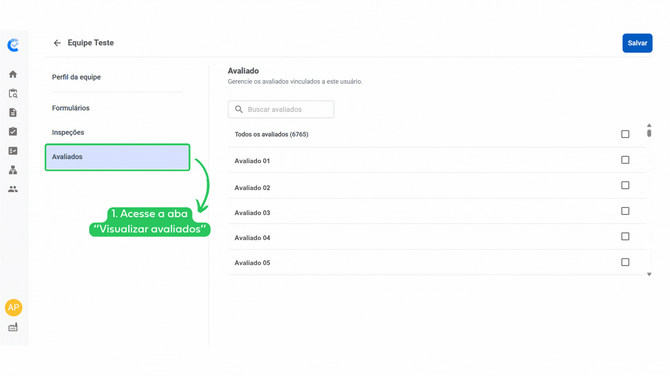Click scrollbar up arrow in list
Image resolution: width=670 pixels, height=376 pixels.
pyautogui.click(x=649, y=125)
